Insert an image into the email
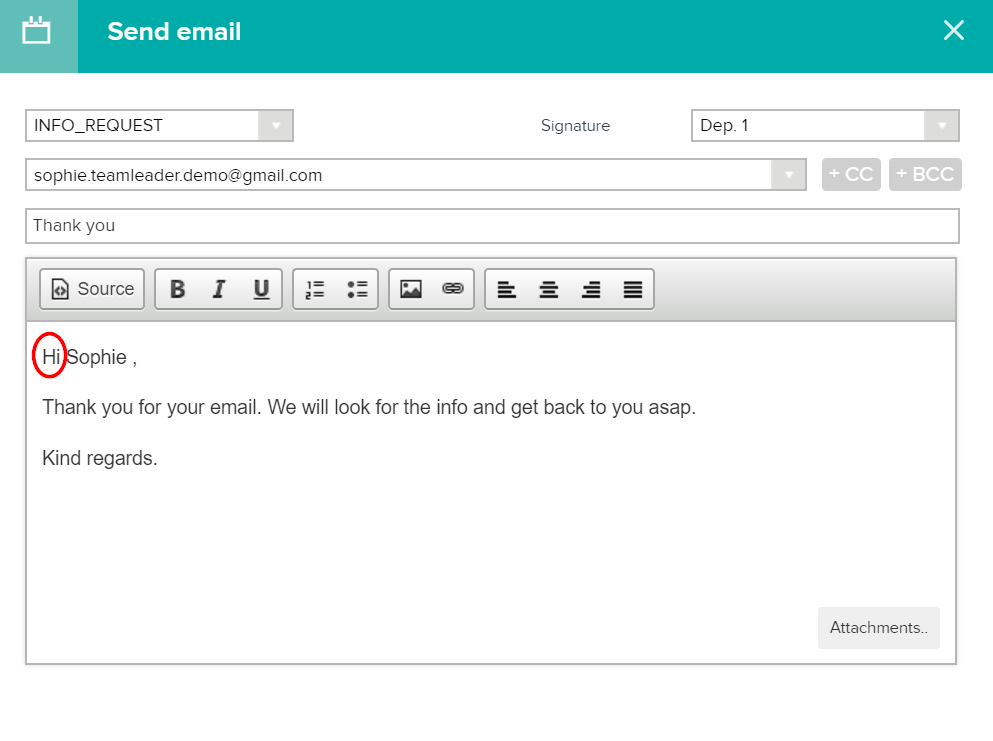The width and height of the screenshot is (993, 741). tap(411, 289)
